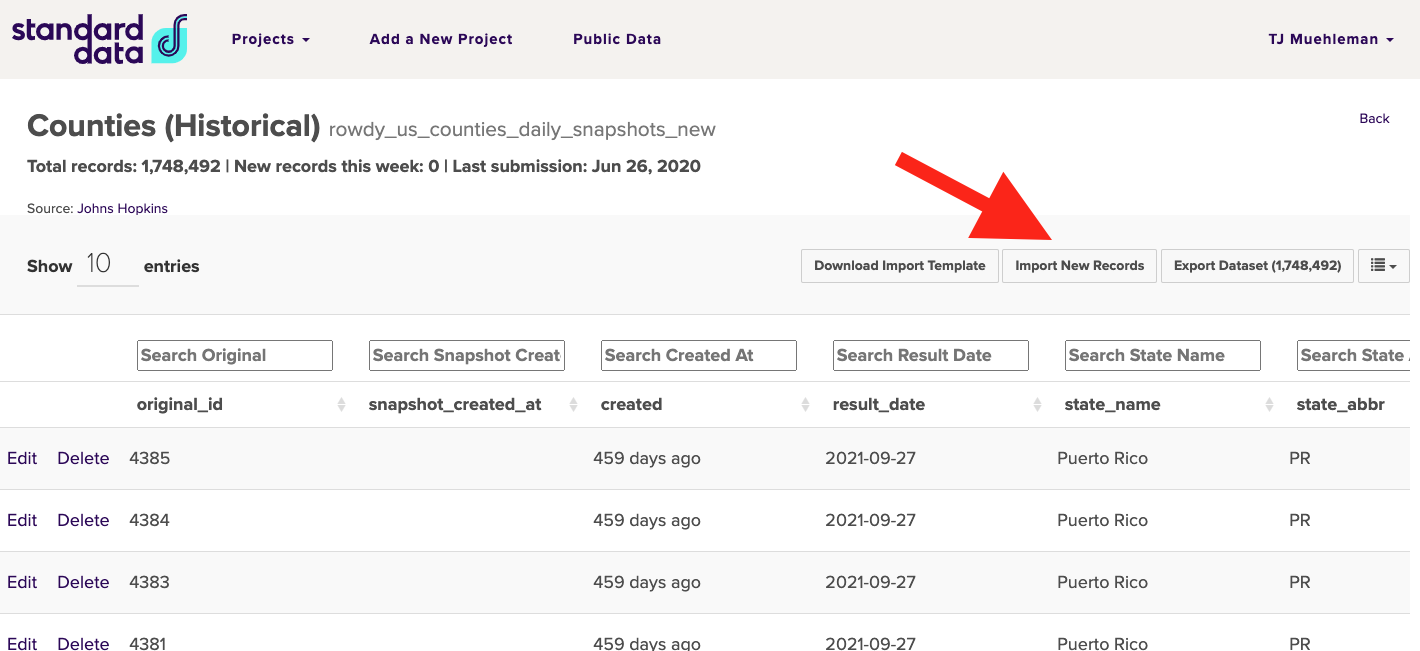The width and height of the screenshot is (1420, 651).
Task: Go to Public Data
Action: point(617,39)
